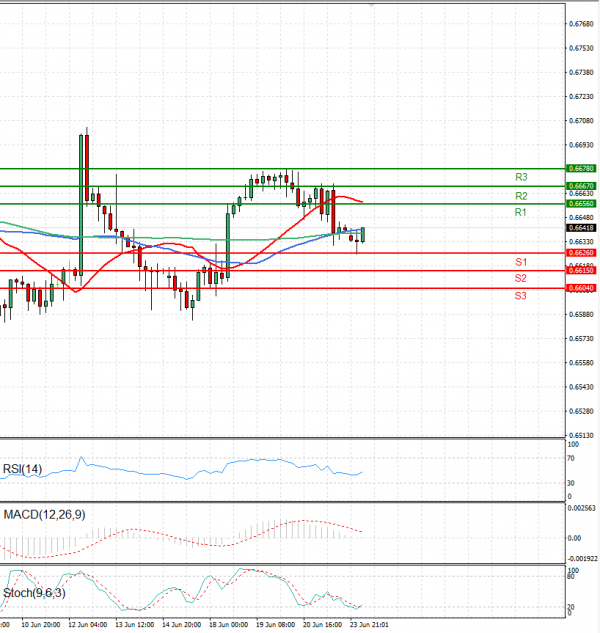Click the RSI(14) indicator label
600x633 pixels.
22,469
